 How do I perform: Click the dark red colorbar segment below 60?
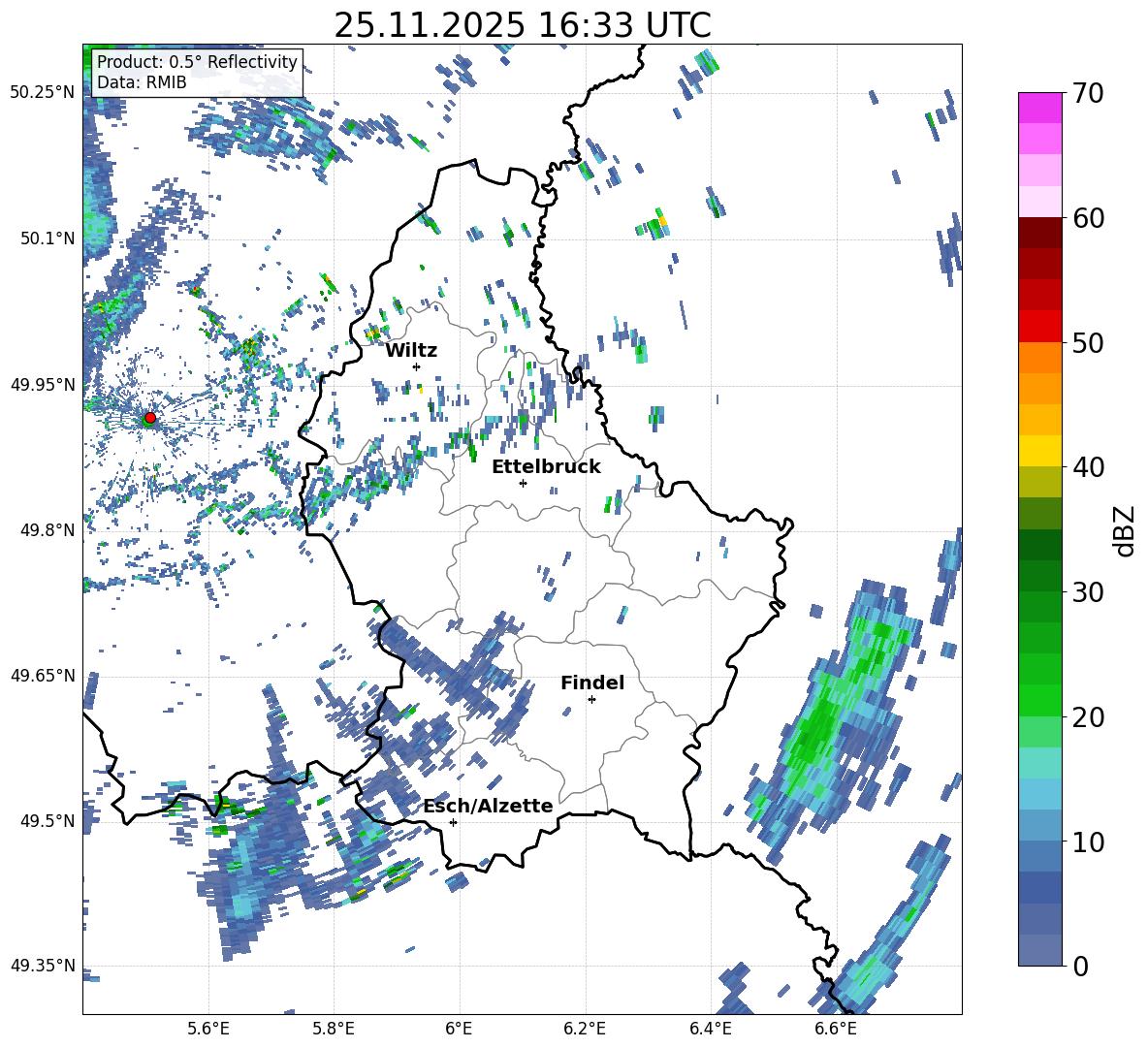coord(1039,234)
